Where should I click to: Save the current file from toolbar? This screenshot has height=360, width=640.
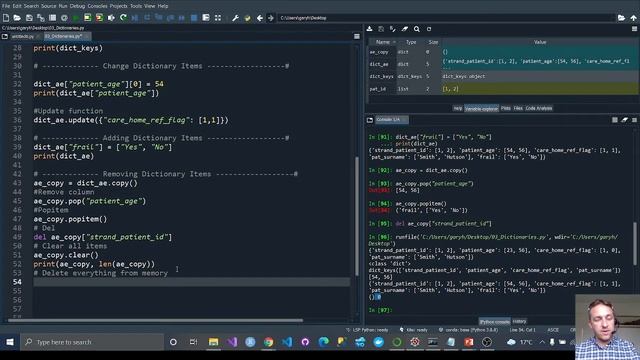pos(29,18)
